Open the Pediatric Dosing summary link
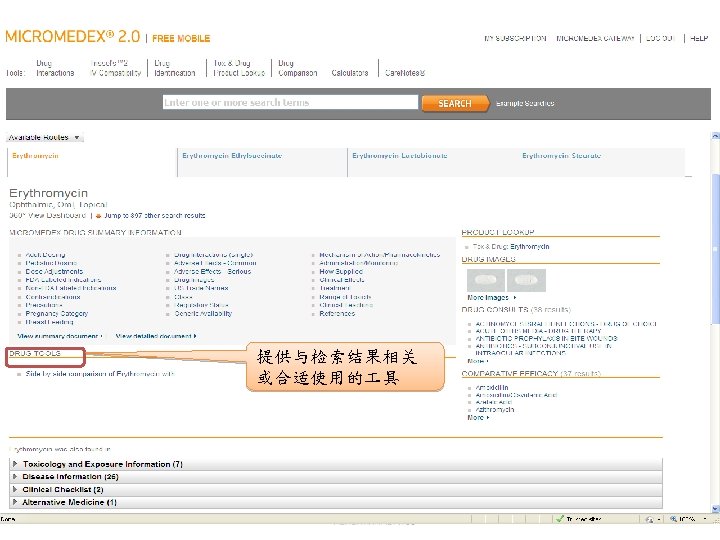 tap(51, 263)
